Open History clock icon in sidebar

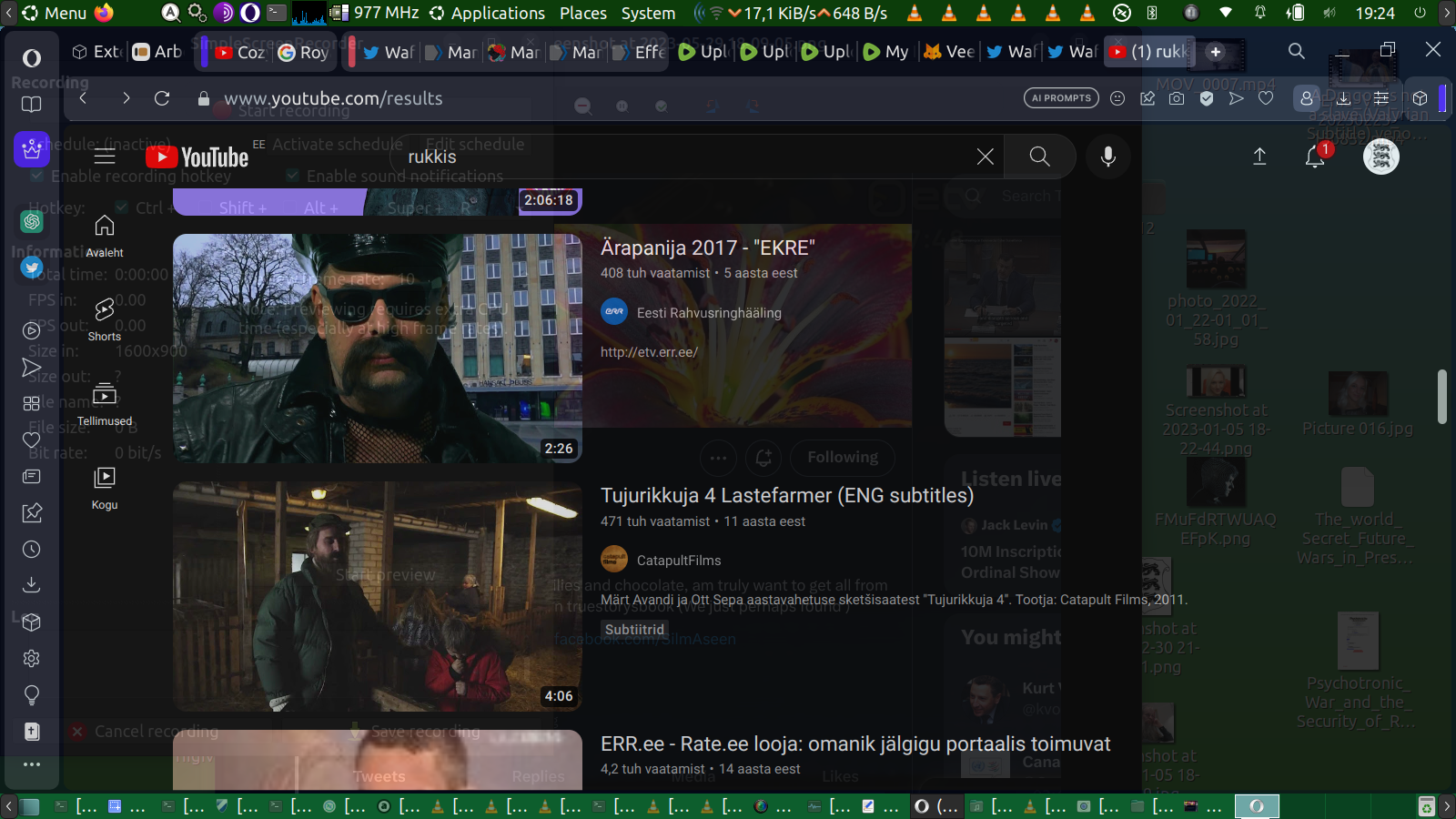point(32,549)
